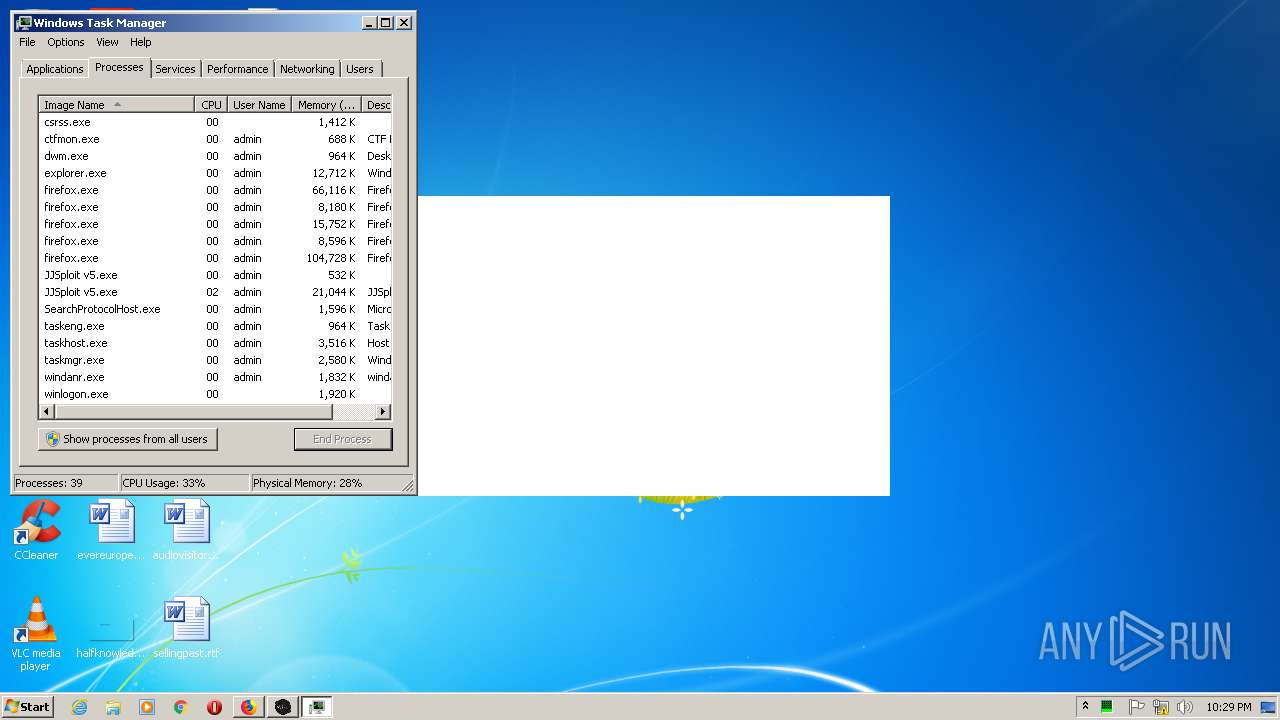Open the CCleaner desktop shortcut

pyautogui.click(x=36, y=529)
